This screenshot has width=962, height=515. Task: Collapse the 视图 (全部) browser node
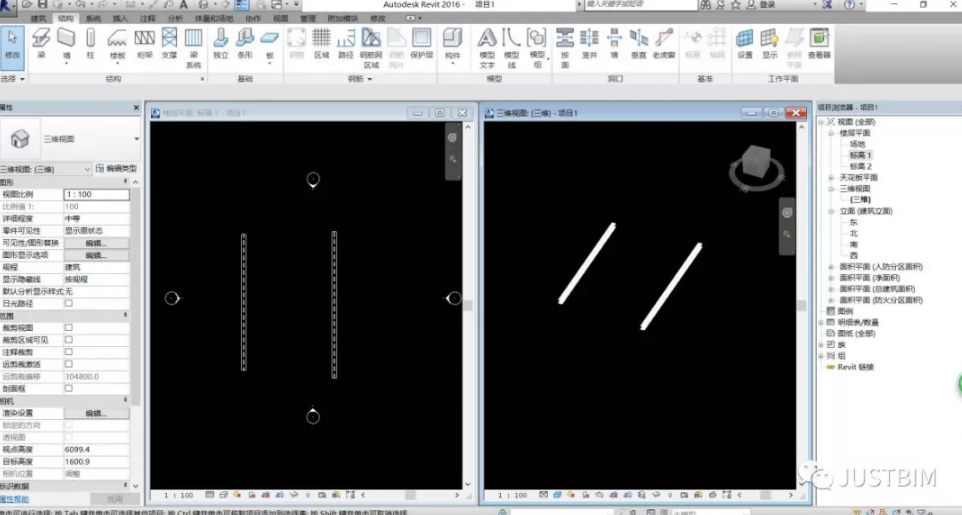(821, 122)
